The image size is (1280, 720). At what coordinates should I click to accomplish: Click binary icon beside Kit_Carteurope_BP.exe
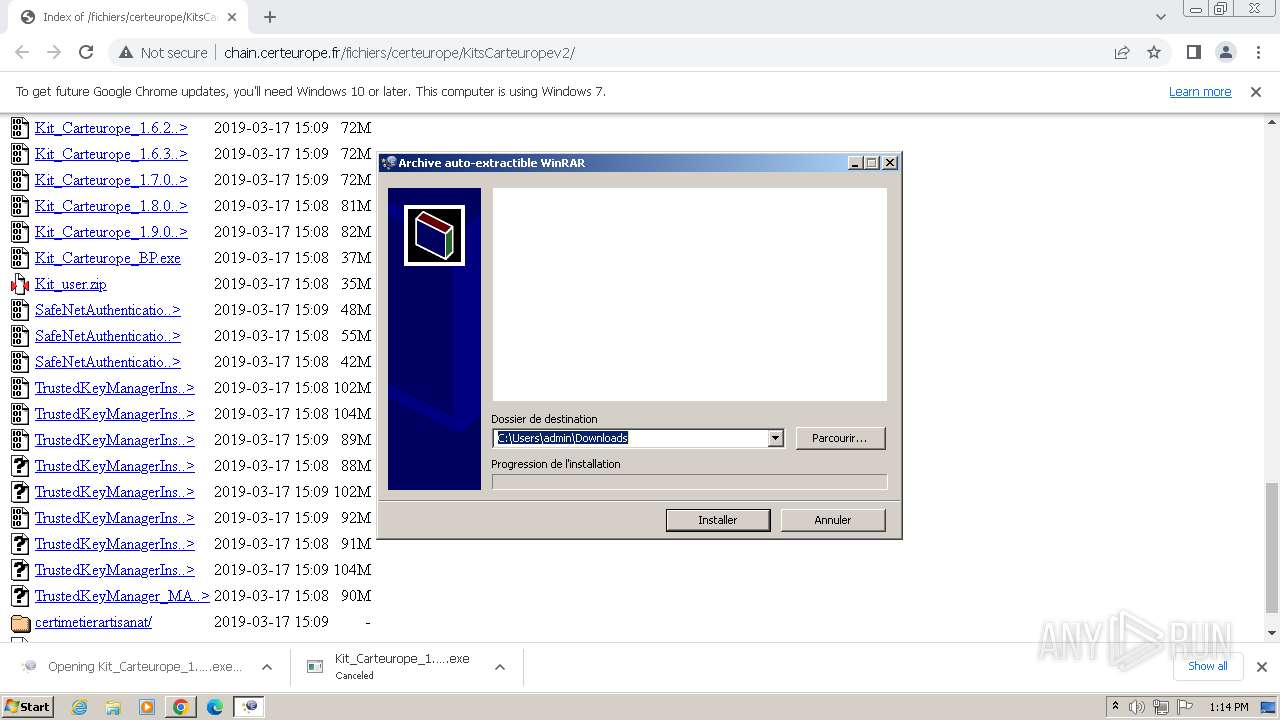[x=20, y=258]
